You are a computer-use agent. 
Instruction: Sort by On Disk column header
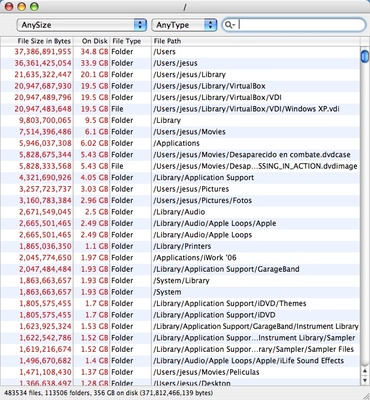[x=92, y=41]
